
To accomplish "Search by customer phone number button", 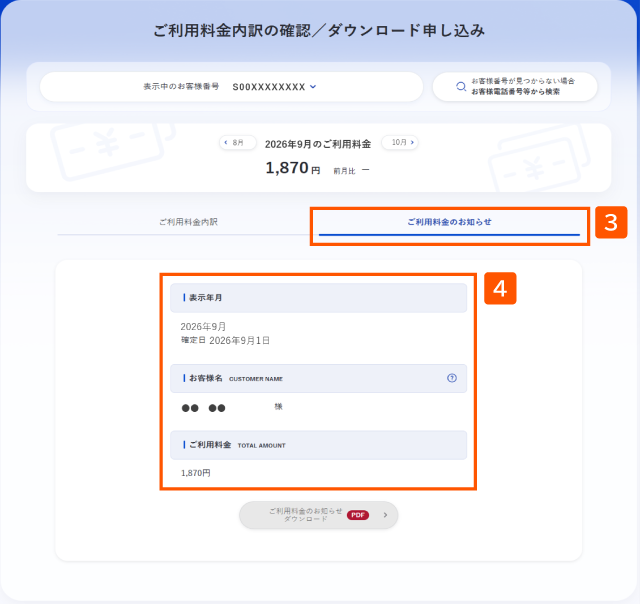I will [515, 87].
